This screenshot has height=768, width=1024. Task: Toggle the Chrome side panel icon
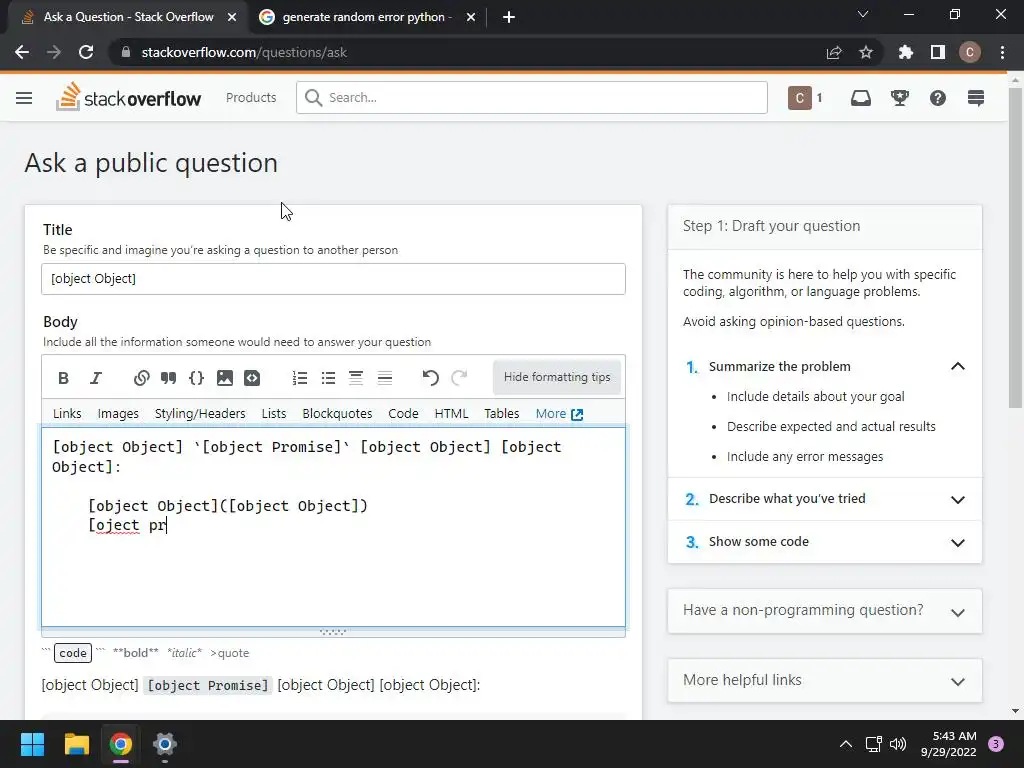pyautogui.click(x=938, y=52)
